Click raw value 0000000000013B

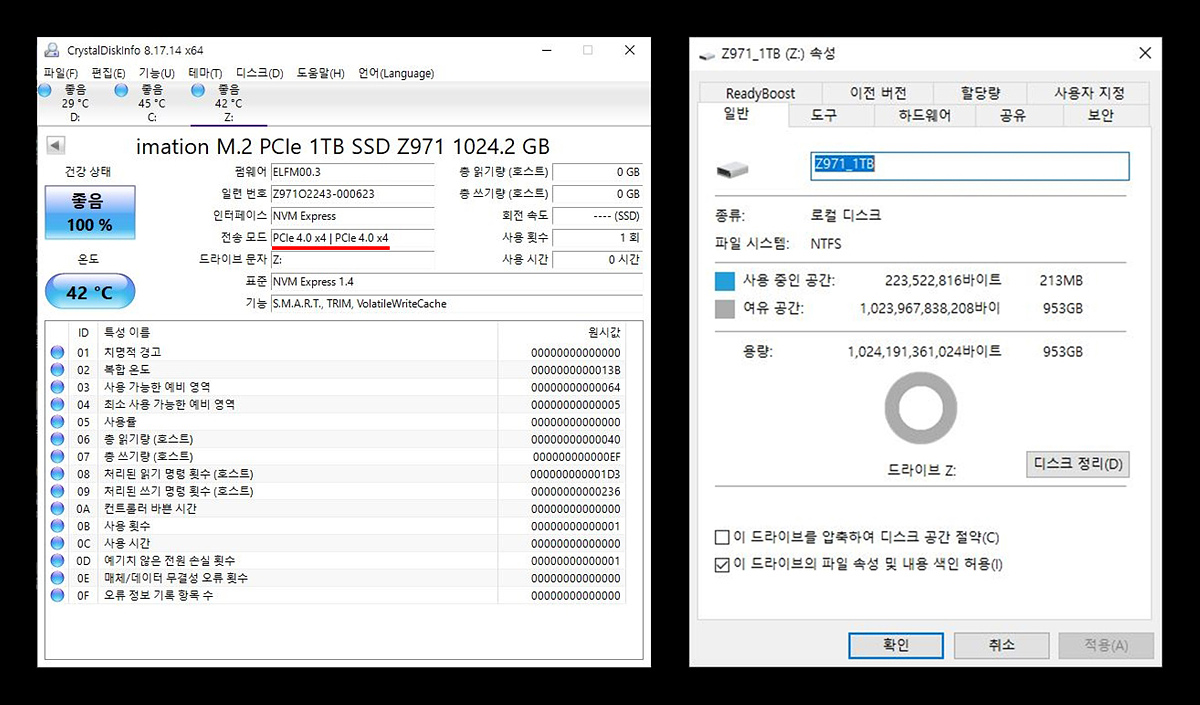[575, 370]
